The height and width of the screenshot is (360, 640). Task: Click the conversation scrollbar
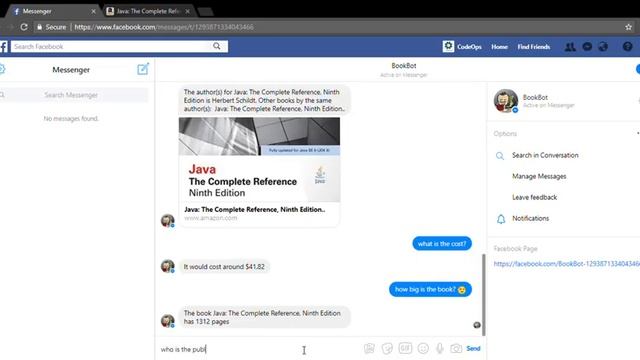[484, 294]
